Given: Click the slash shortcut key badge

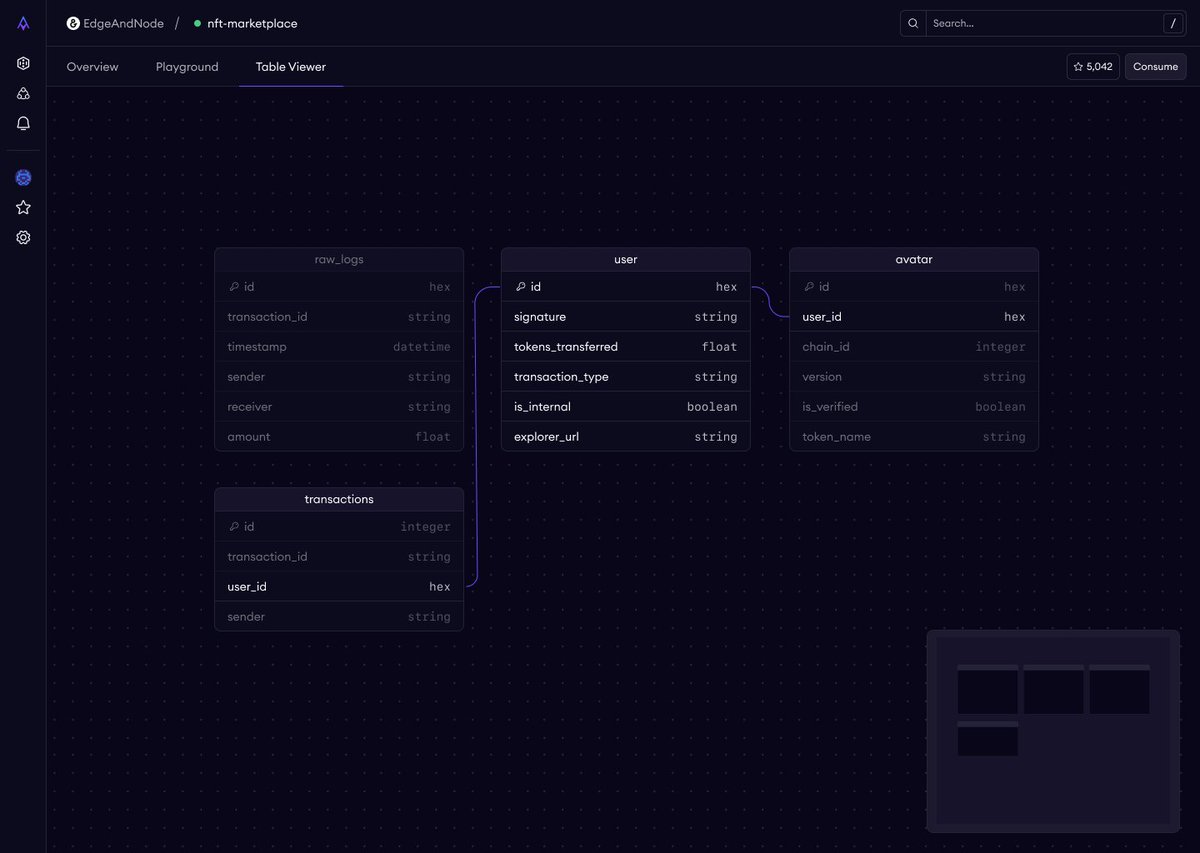Looking at the screenshot, I should (1172, 23).
